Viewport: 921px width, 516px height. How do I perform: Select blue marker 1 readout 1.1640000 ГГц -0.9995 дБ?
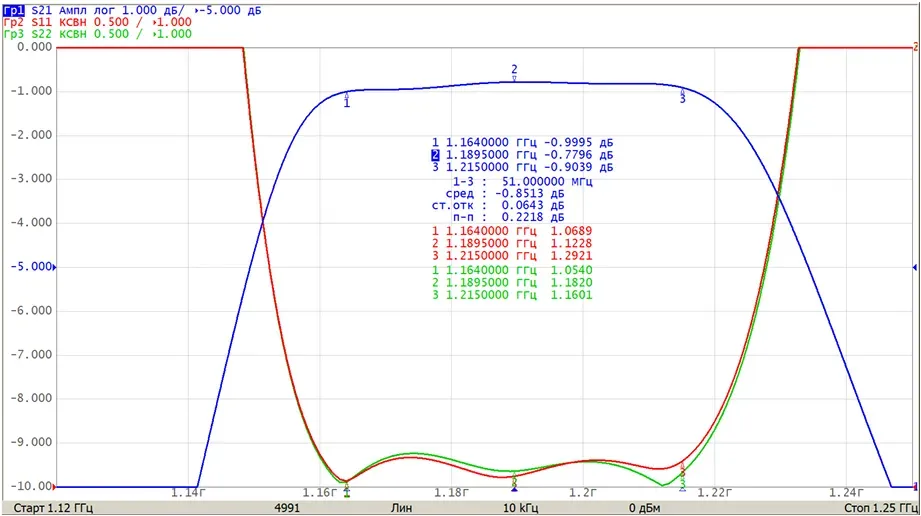tap(522, 143)
